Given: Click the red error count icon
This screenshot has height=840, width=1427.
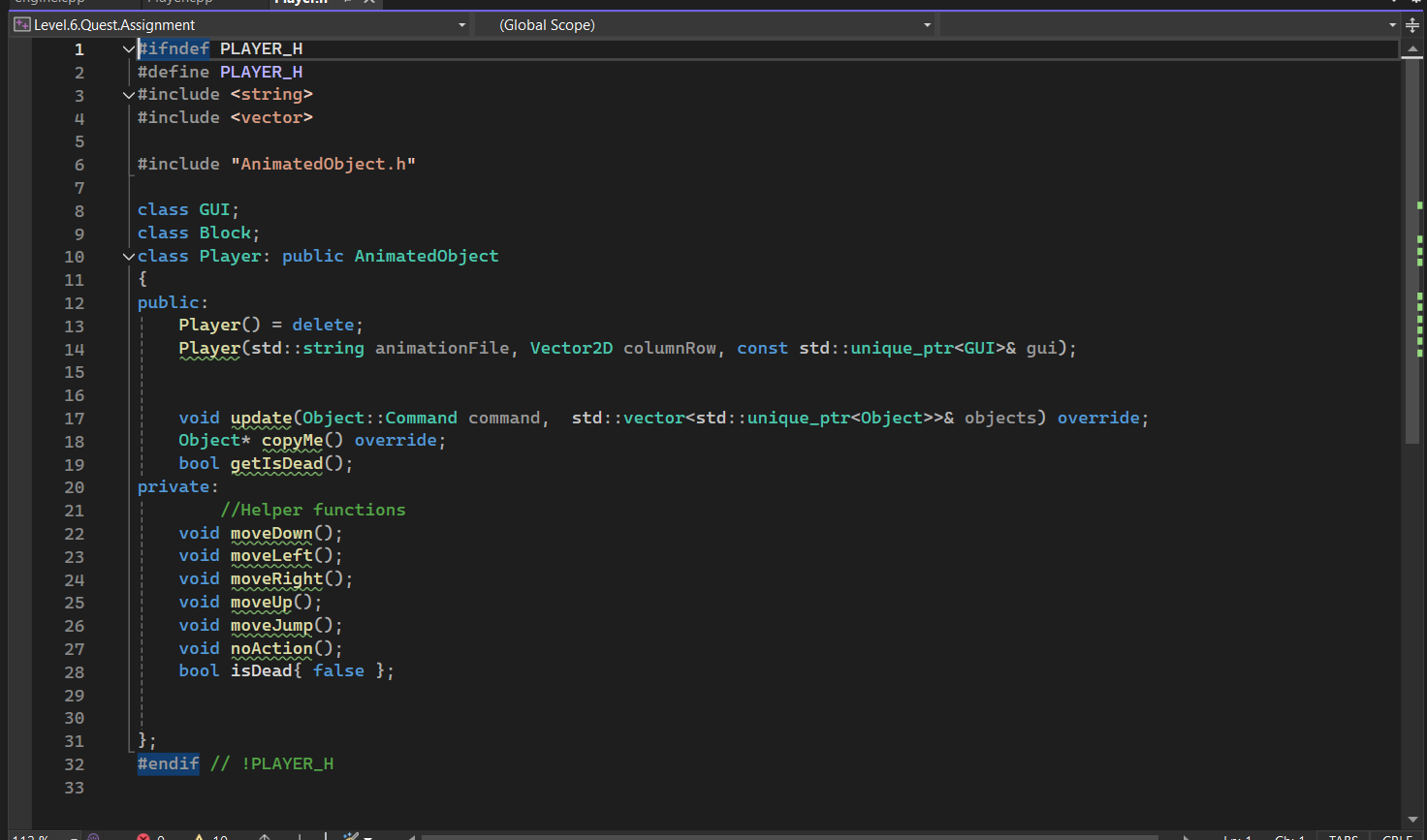Looking at the screenshot, I should tap(143, 837).
